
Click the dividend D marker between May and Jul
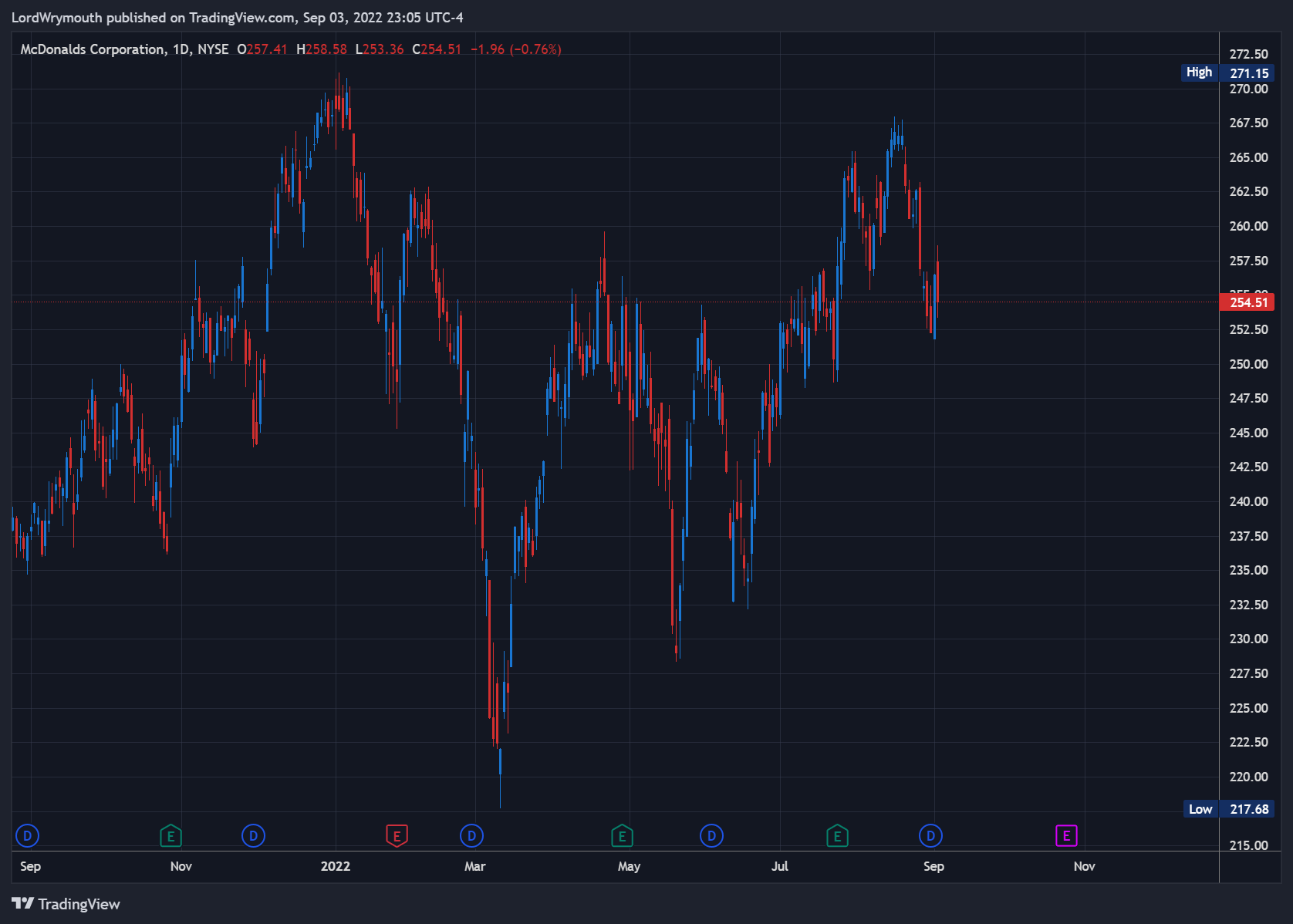tap(711, 835)
